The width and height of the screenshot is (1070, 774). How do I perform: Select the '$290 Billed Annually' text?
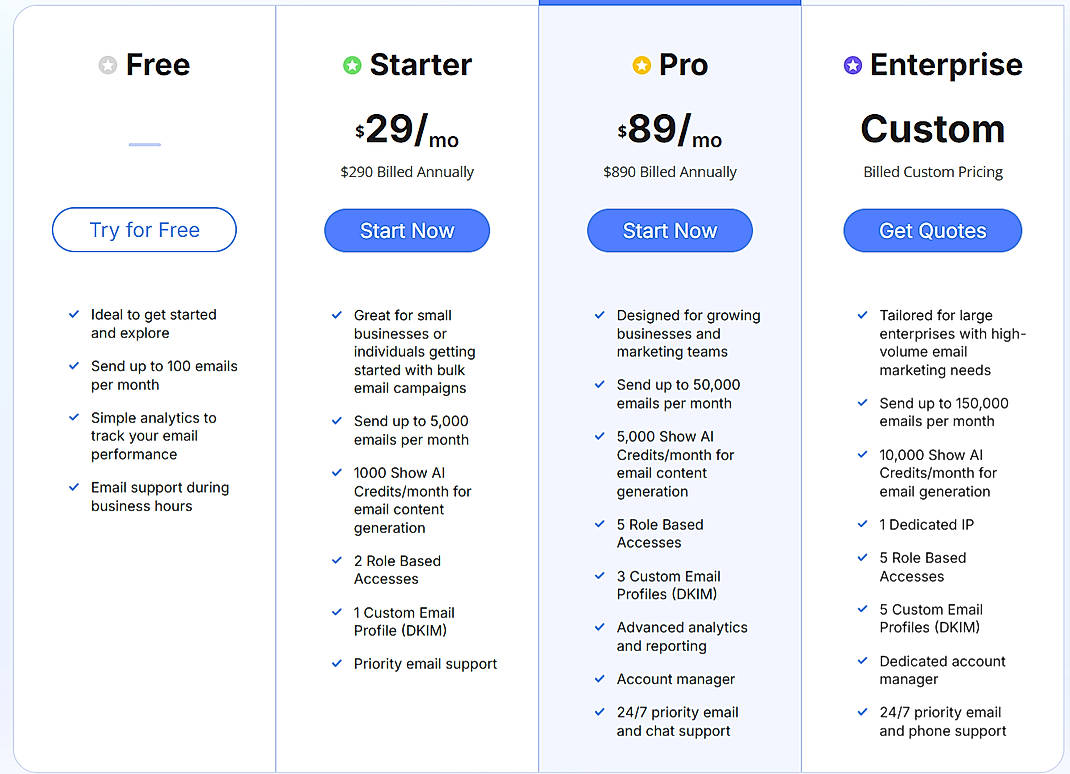click(406, 171)
